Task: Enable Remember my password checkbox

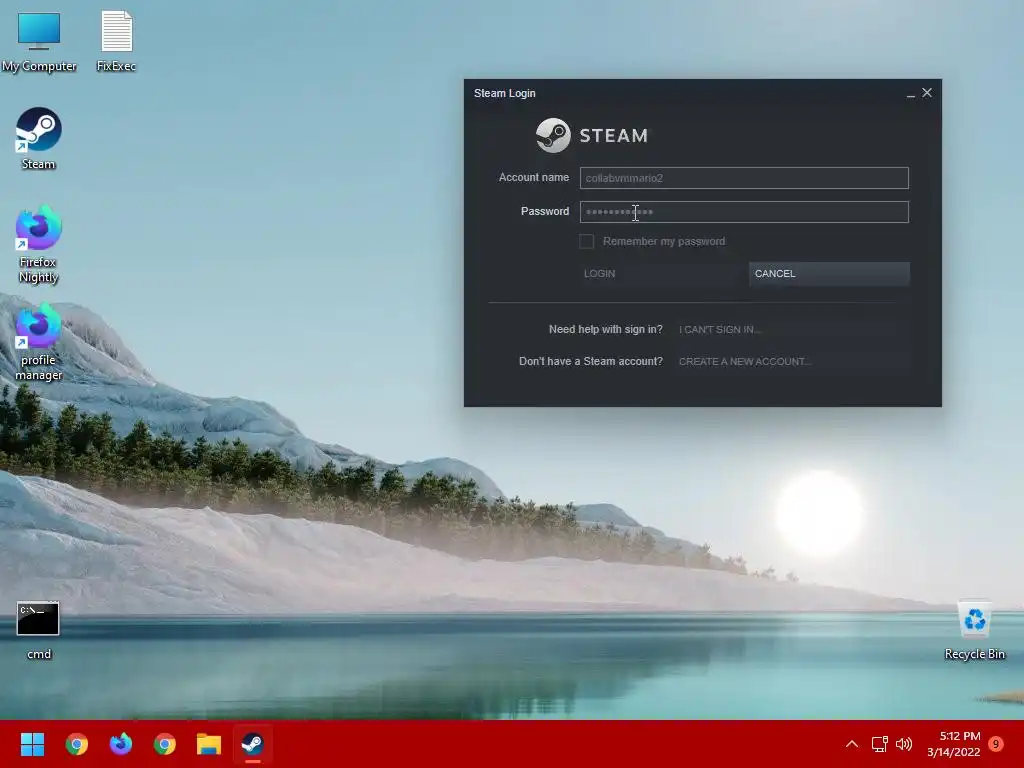Action: 586,242
